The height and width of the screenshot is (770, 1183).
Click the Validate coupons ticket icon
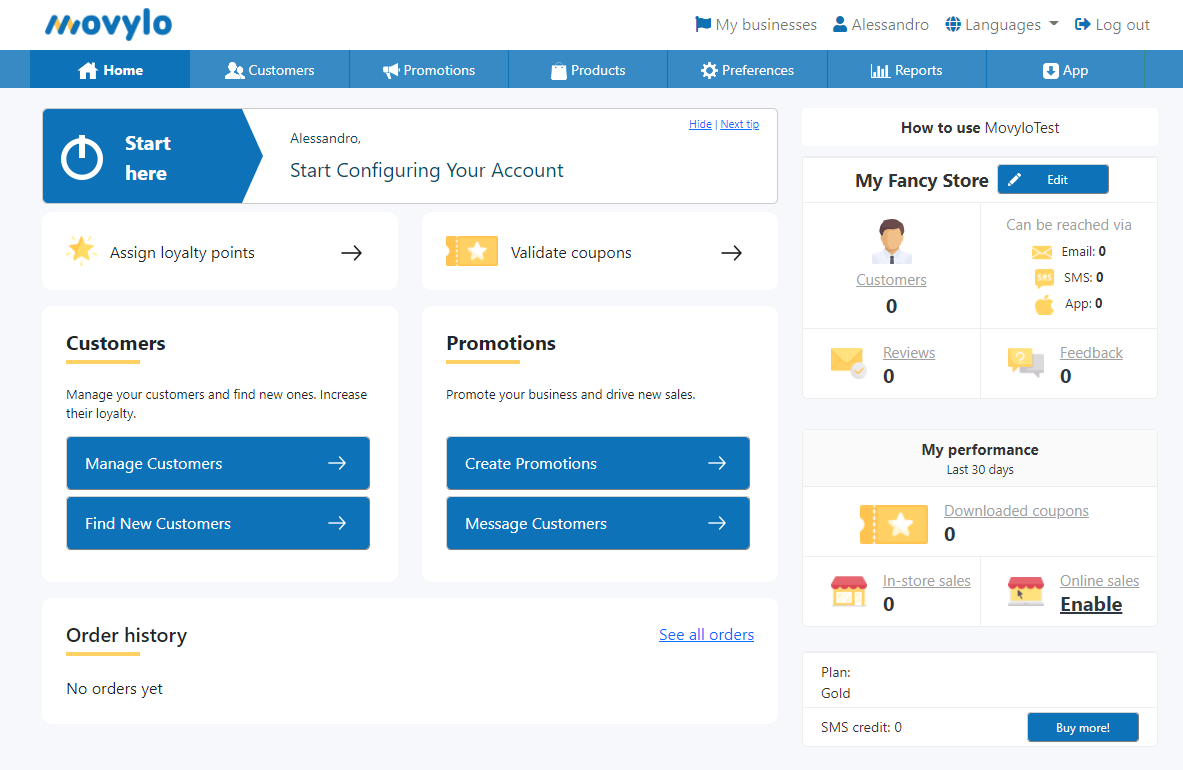[x=472, y=251]
